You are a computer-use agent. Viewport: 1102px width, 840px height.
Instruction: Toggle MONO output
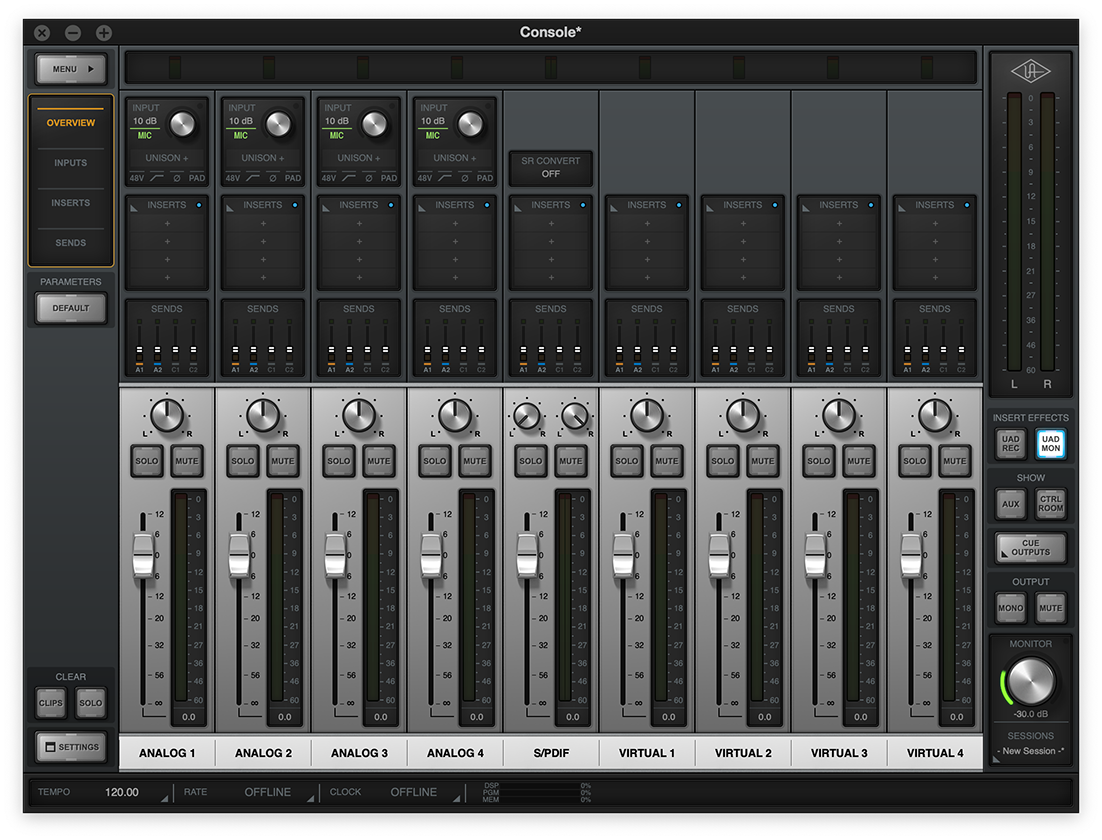click(1011, 608)
